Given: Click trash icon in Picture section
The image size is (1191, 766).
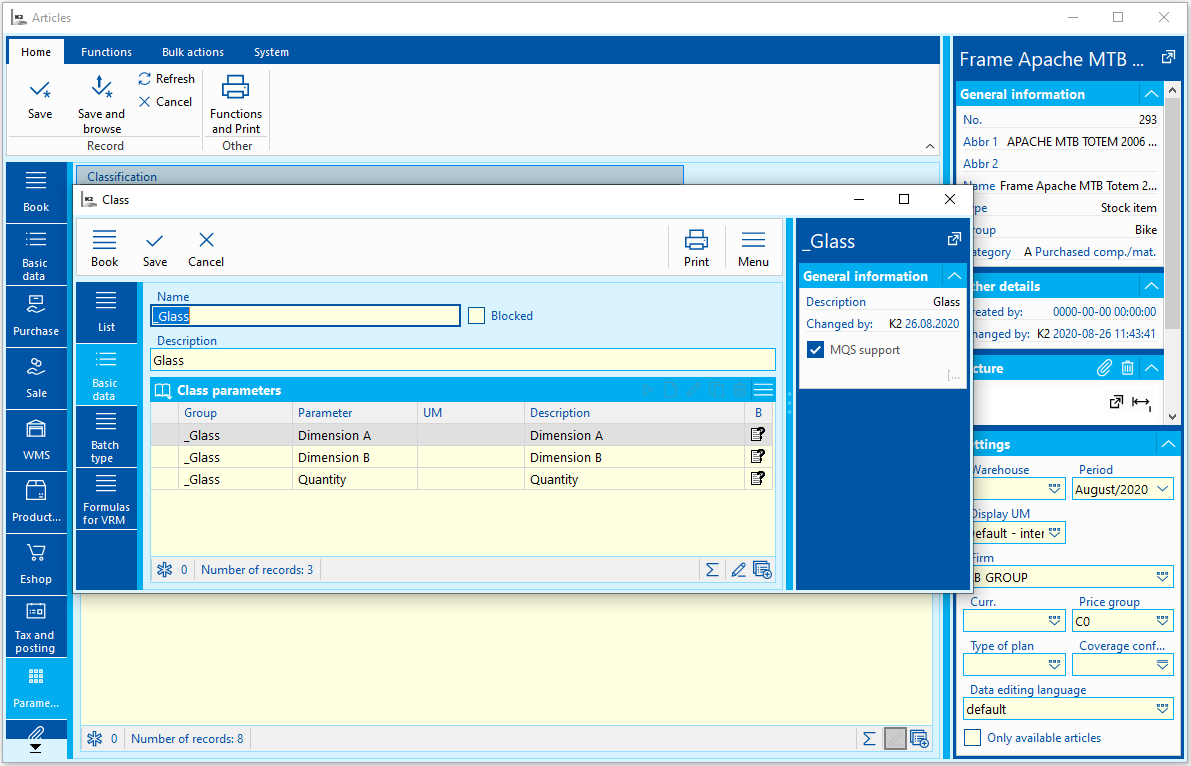Looking at the screenshot, I should coord(1127,368).
